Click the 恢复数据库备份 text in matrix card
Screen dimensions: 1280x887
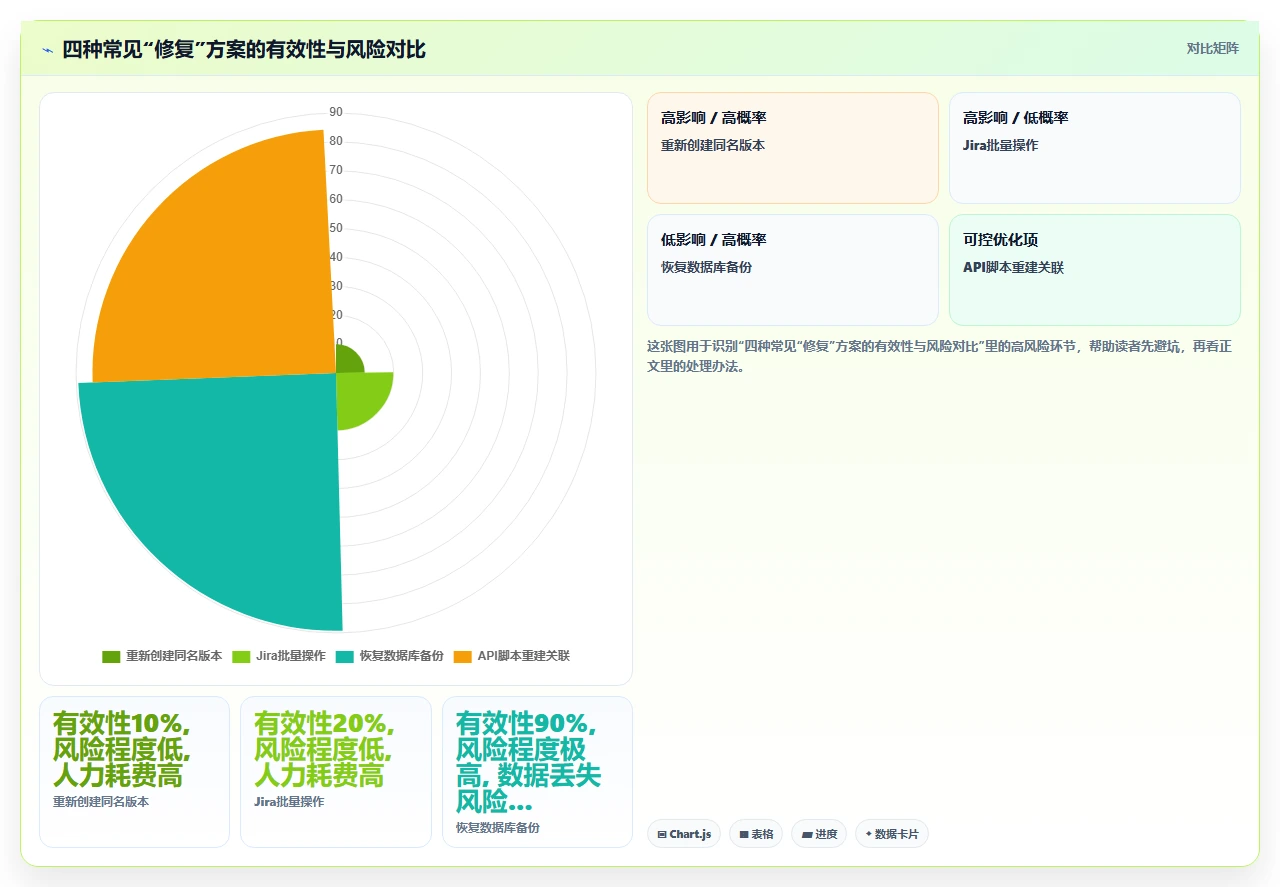pyautogui.click(x=706, y=268)
